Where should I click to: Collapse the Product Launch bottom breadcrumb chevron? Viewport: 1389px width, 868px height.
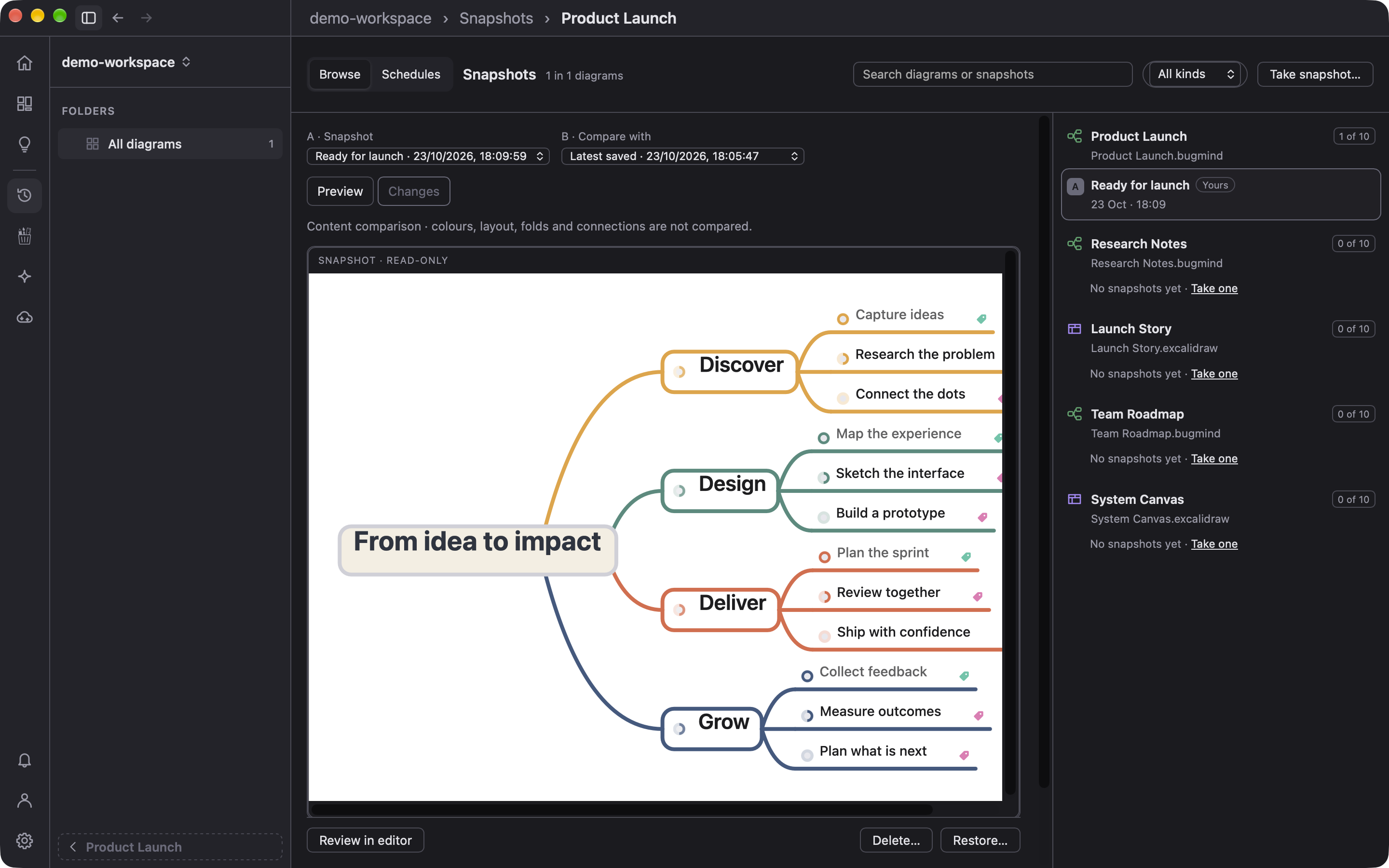point(73,847)
